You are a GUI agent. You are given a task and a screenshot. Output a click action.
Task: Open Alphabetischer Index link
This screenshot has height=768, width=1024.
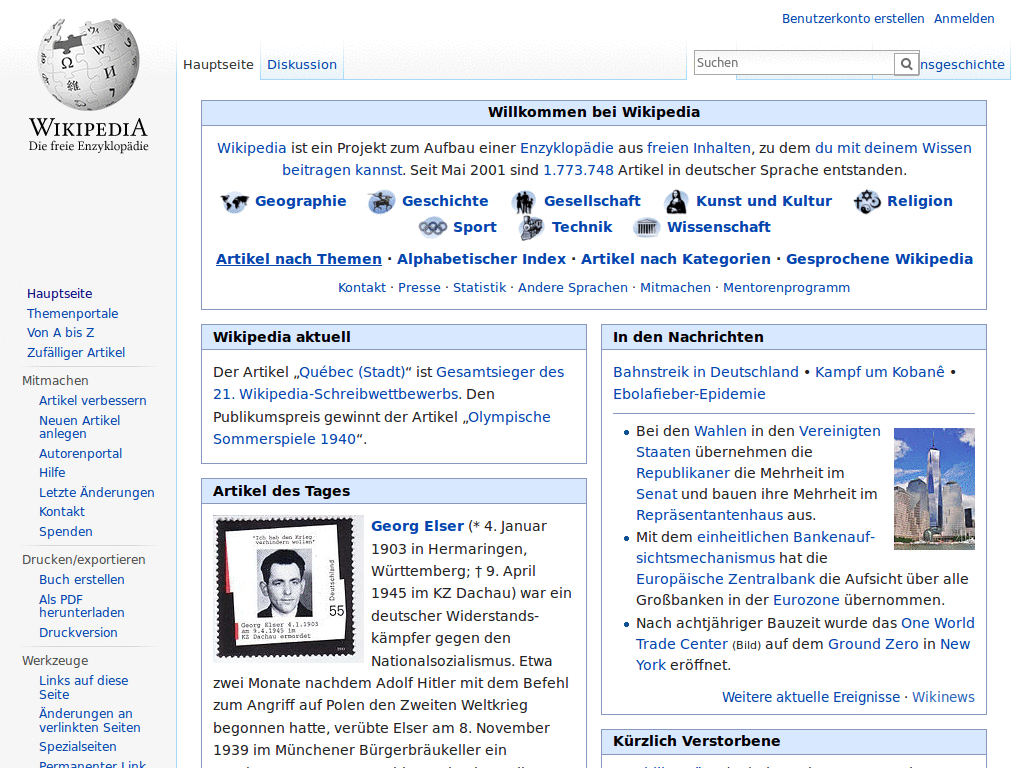pyautogui.click(x=481, y=259)
